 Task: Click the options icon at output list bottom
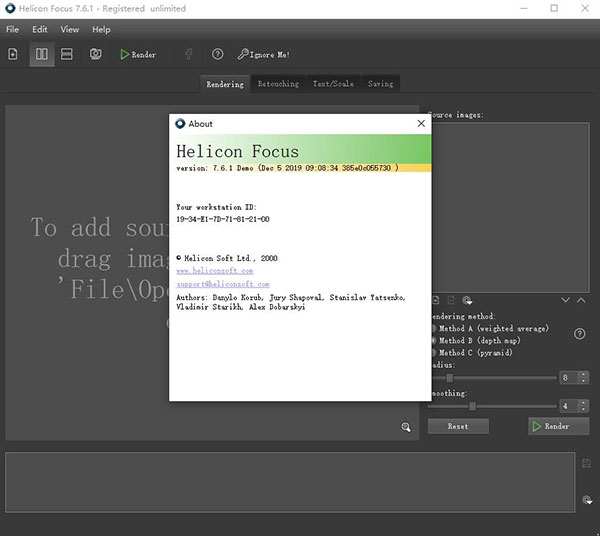tap(587, 500)
